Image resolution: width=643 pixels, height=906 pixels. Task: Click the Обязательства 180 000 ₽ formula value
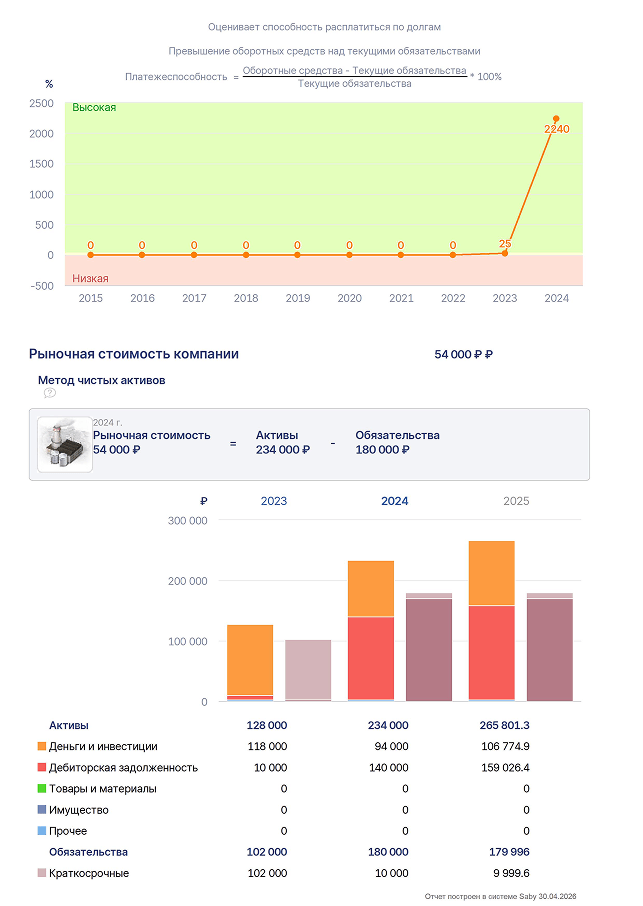tap(382, 450)
